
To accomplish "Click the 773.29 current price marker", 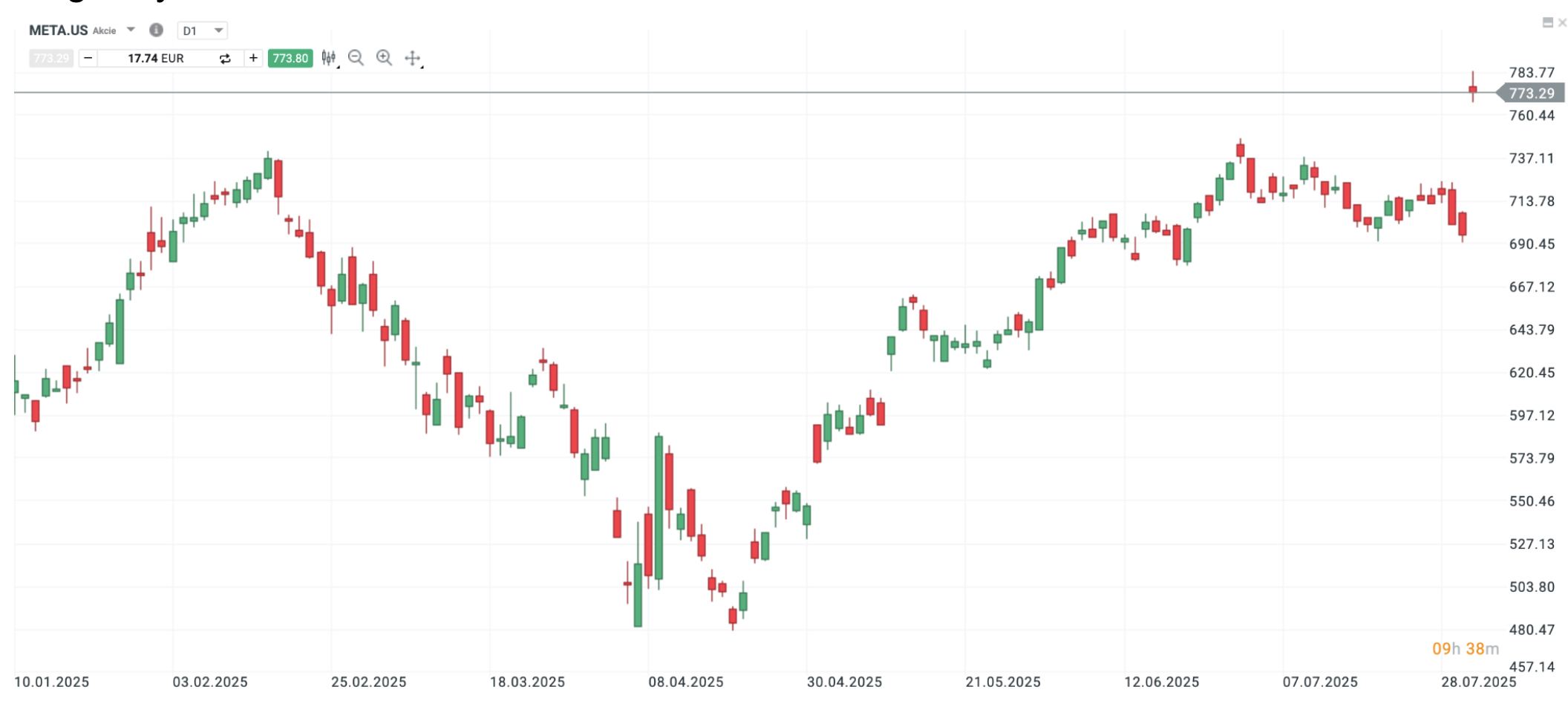I will (x=1531, y=94).
